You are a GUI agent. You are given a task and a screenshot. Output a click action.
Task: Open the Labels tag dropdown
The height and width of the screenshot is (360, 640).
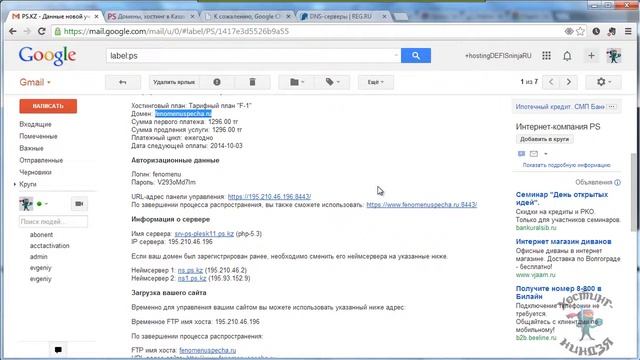click(x=333, y=82)
